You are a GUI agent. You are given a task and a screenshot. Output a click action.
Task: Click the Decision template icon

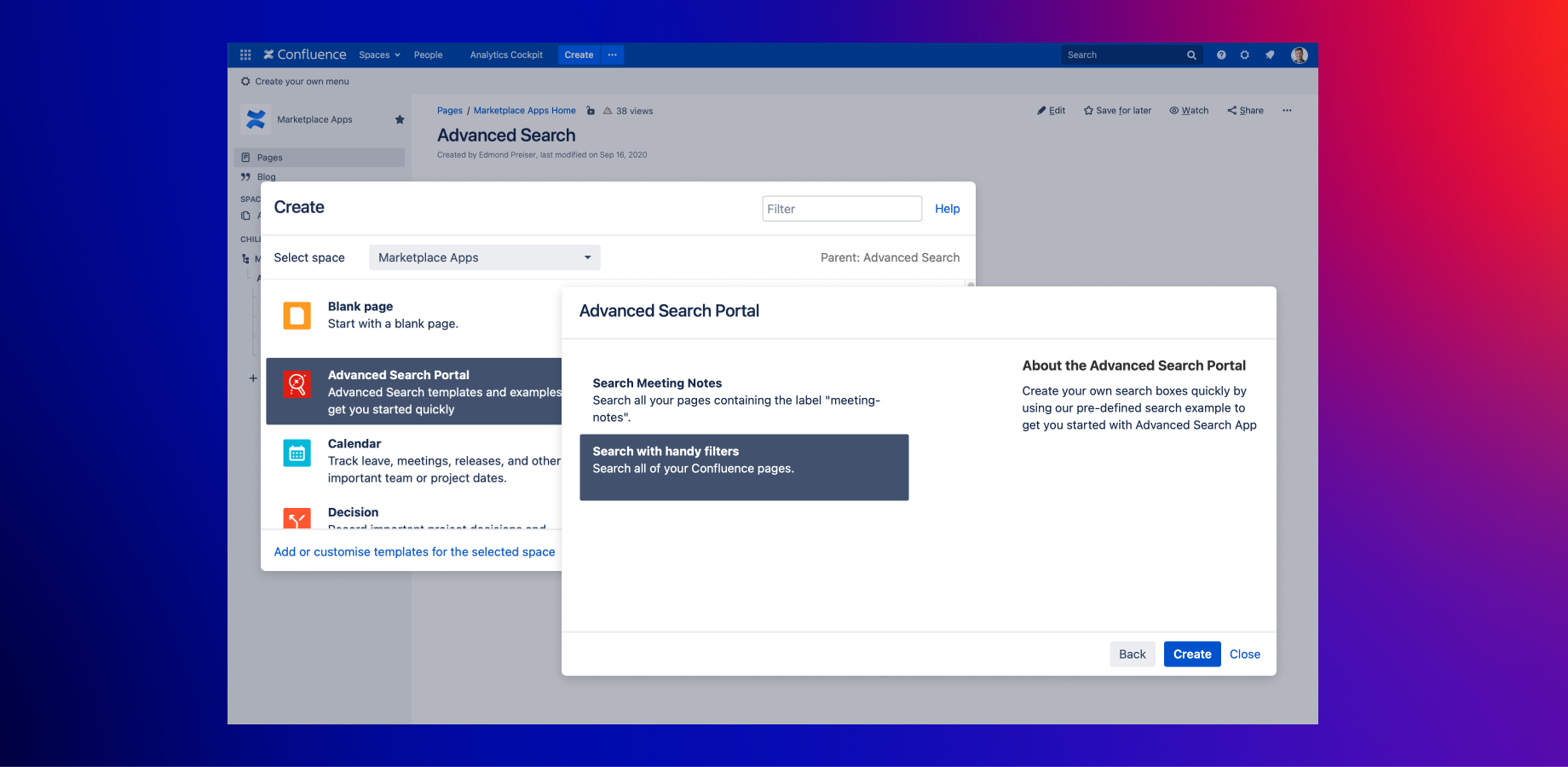(297, 518)
